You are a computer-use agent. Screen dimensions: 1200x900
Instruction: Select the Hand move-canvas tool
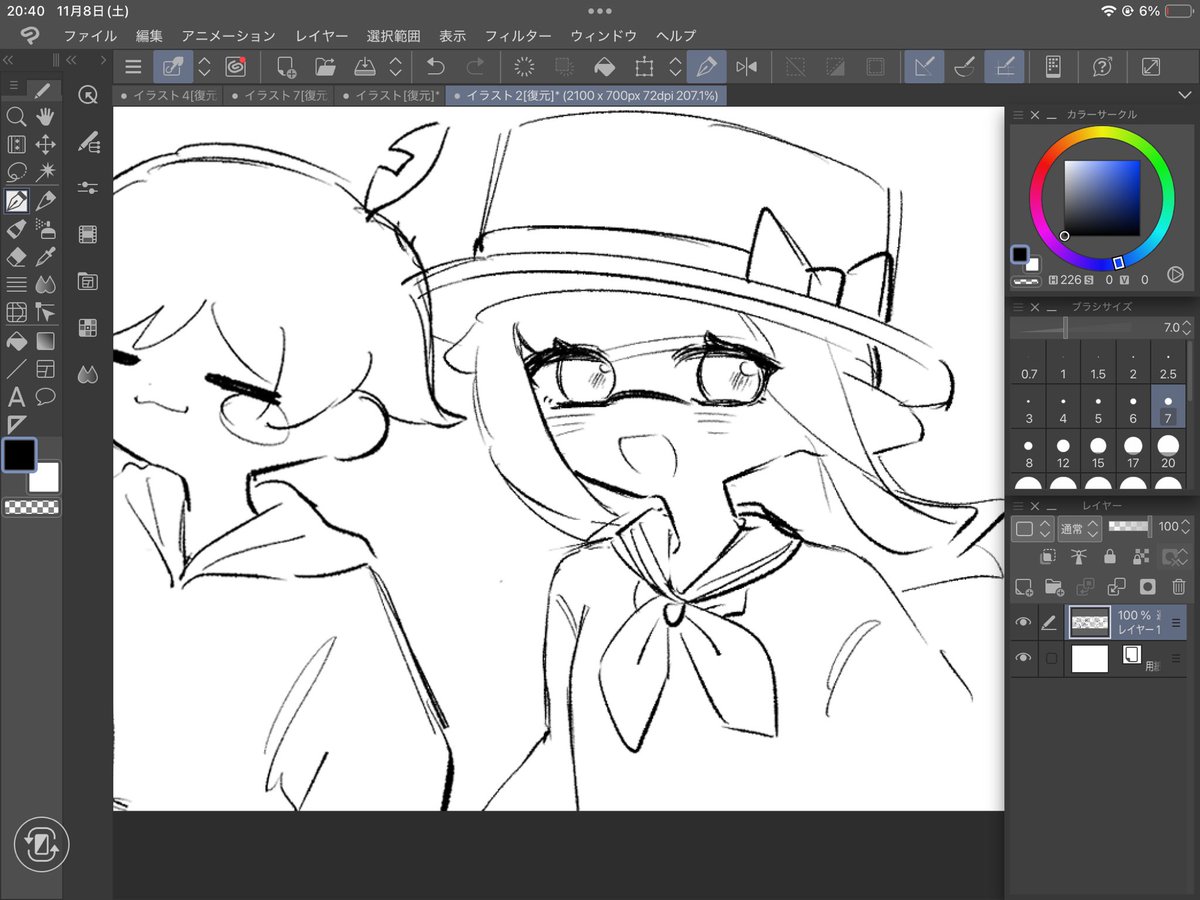point(45,117)
